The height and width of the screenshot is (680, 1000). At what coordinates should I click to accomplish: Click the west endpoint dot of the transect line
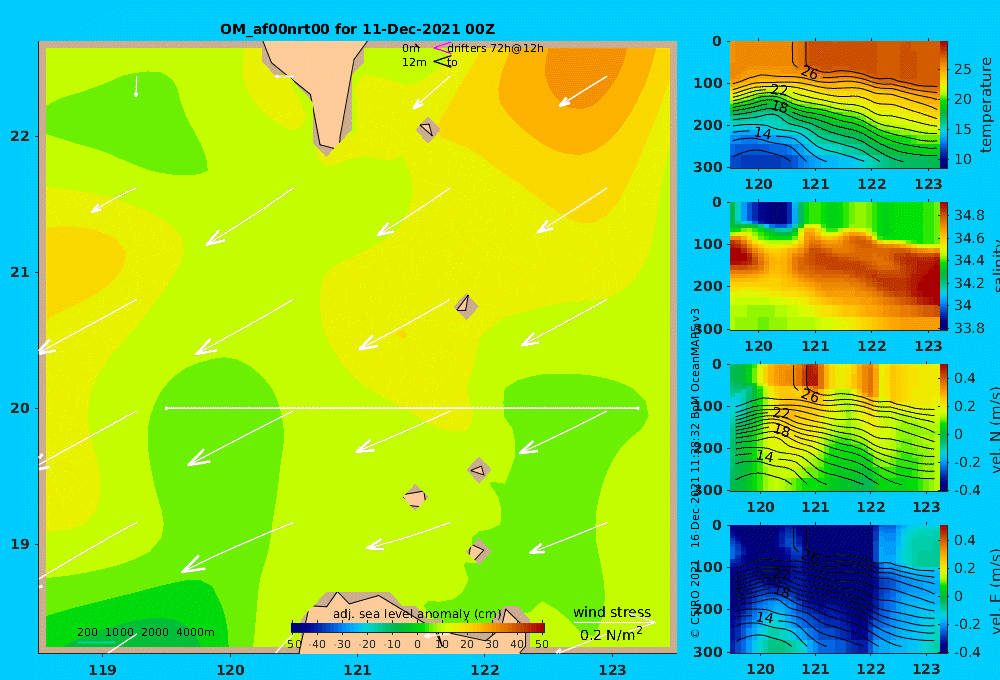pyautogui.click(x=167, y=408)
